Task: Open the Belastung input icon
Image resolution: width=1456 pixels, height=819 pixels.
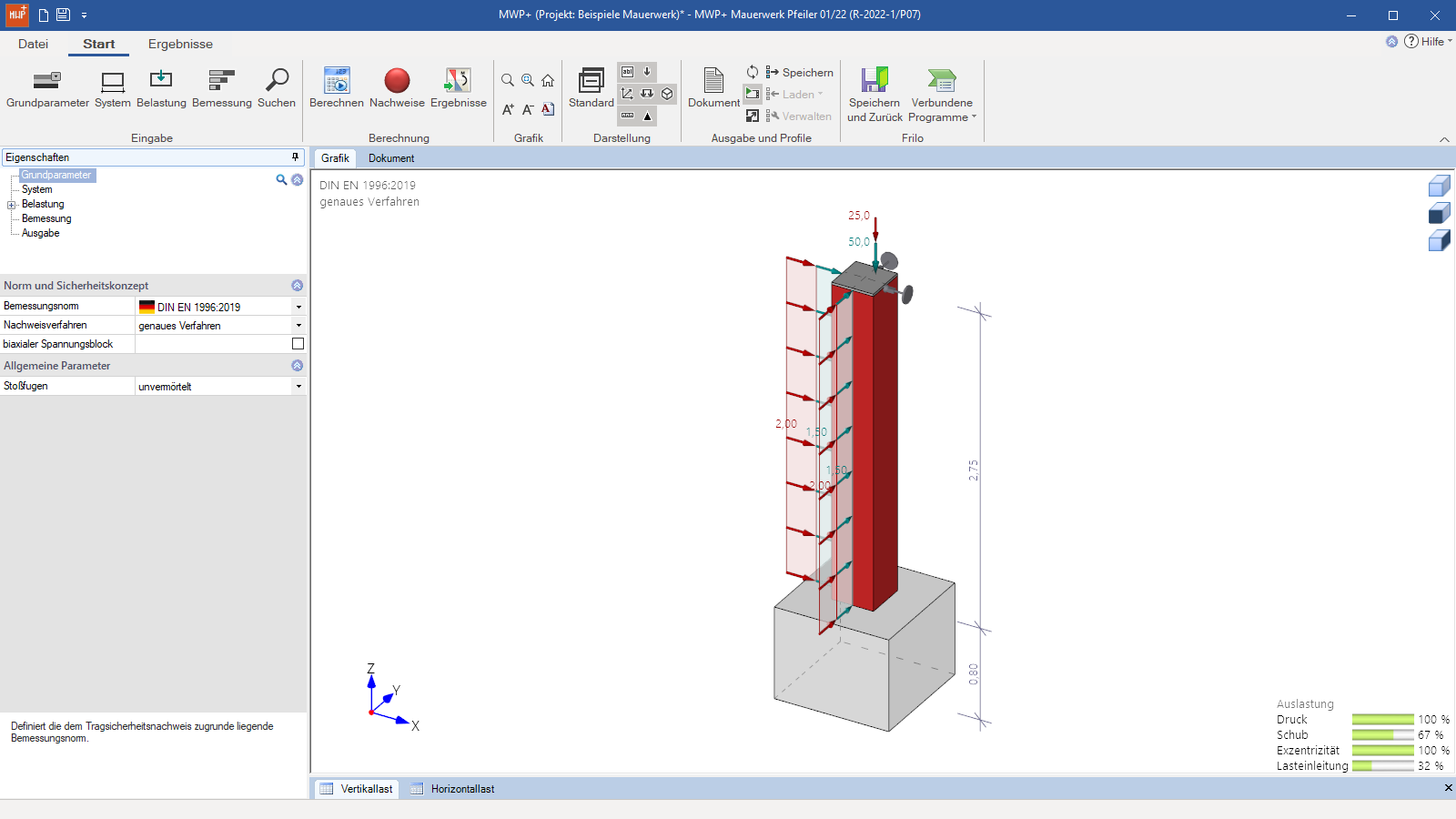Action: pos(161,88)
